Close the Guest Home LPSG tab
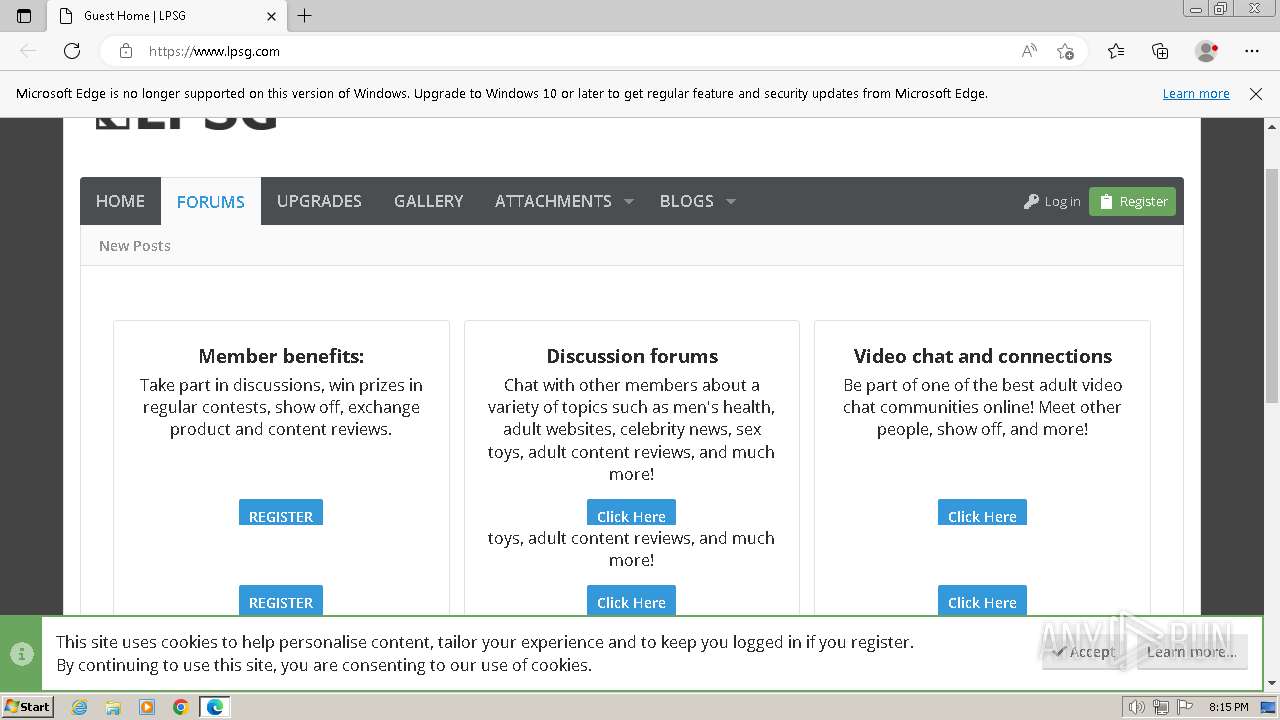Screen dimensions: 1280x720 [x=271, y=16]
